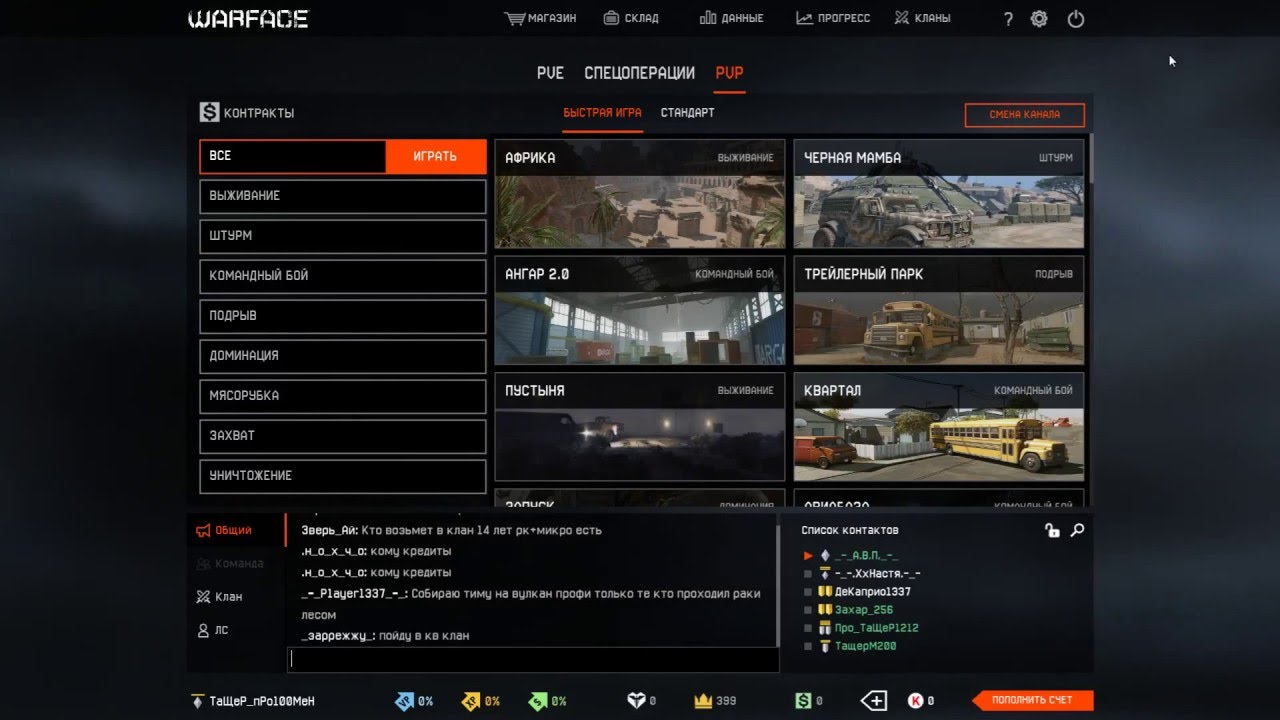Click the Смена канала button
Viewport: 1280px width, 720px height.
point(1025,114)
